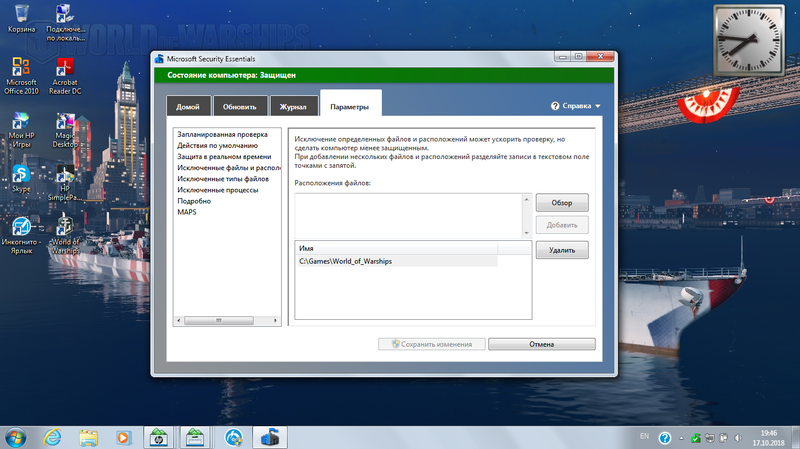Click the settings list's horizontal scrollbar thumb
This screenshot has height=449, width=800.
coord(219,320)
